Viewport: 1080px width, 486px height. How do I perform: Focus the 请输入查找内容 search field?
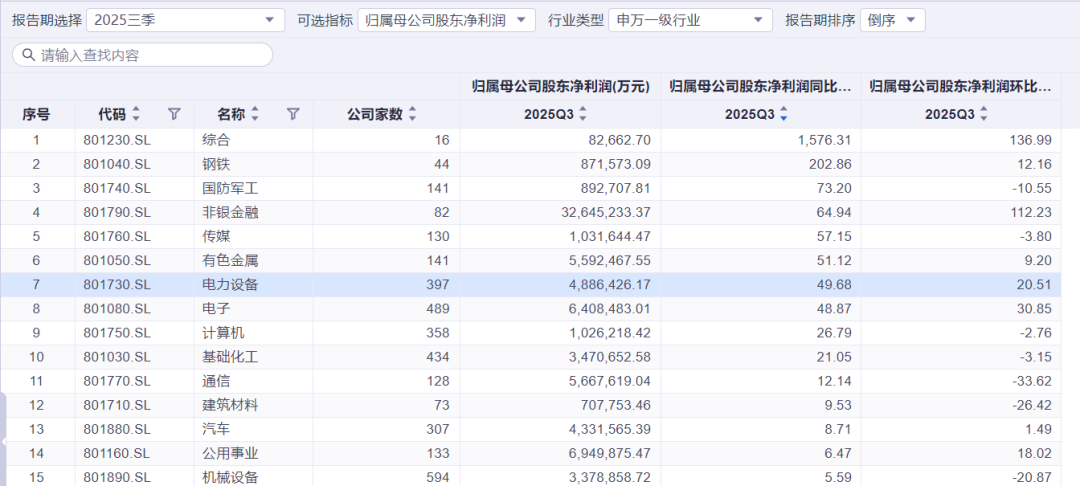(x=143, y=55)
